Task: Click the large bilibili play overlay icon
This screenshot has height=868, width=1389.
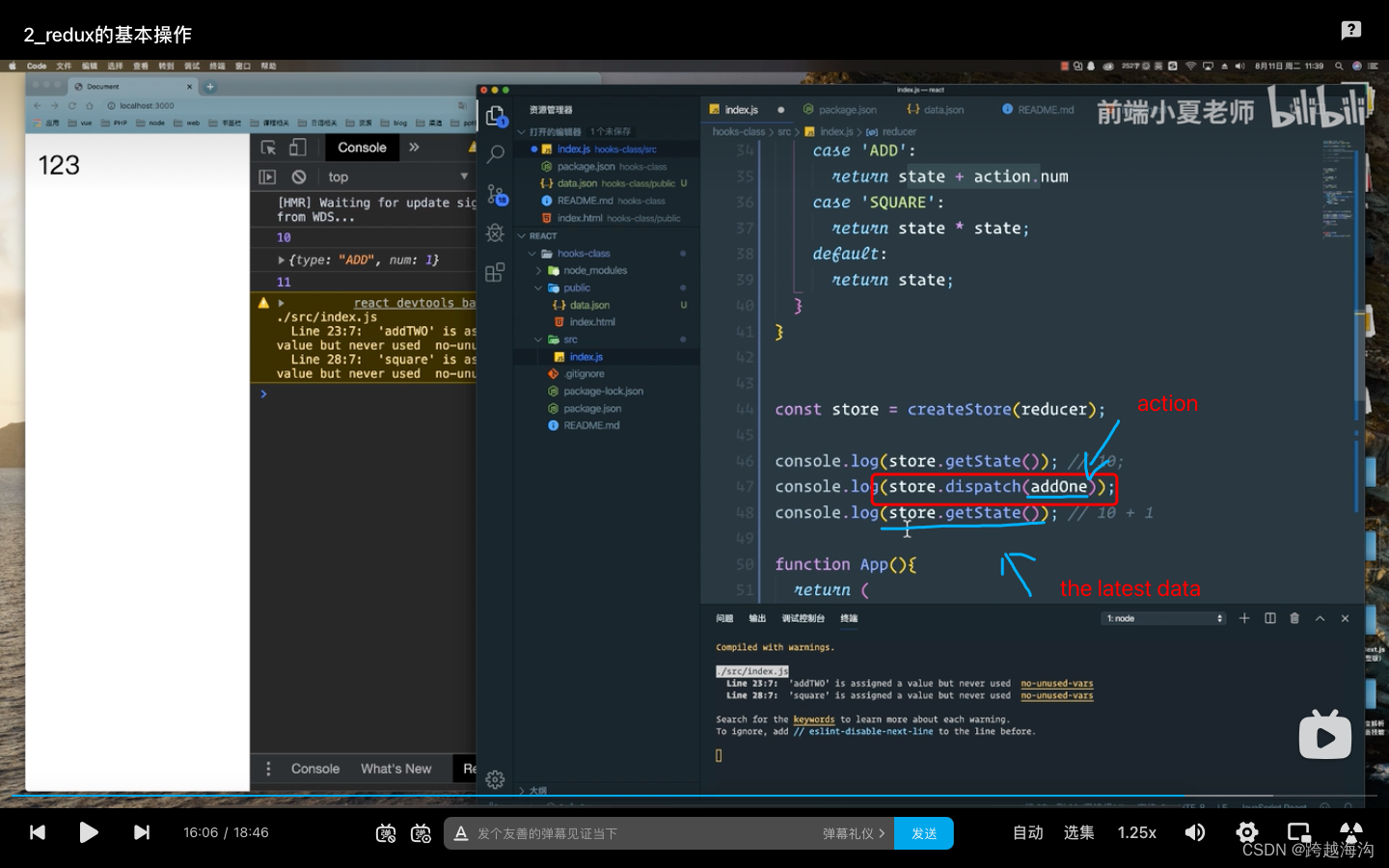Action: click(x=1325, y=735)
